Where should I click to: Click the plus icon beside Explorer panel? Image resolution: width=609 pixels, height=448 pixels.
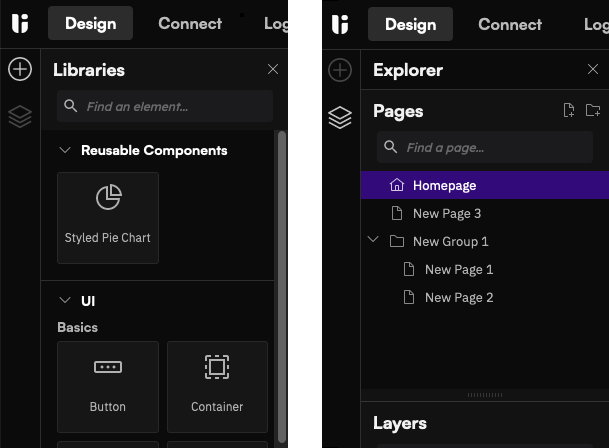coord(340,70)
